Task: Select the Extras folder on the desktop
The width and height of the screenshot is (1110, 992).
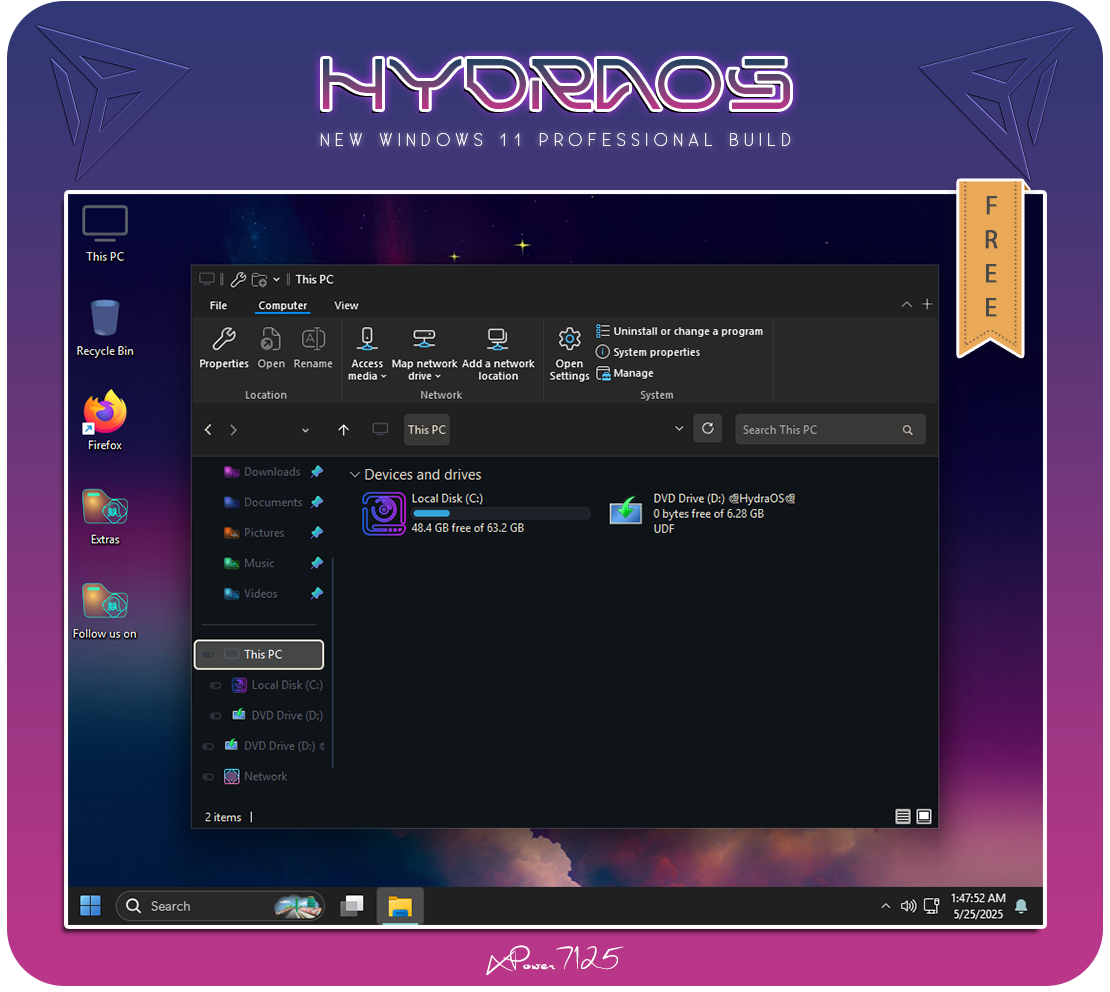Action: tap(105, 516)
